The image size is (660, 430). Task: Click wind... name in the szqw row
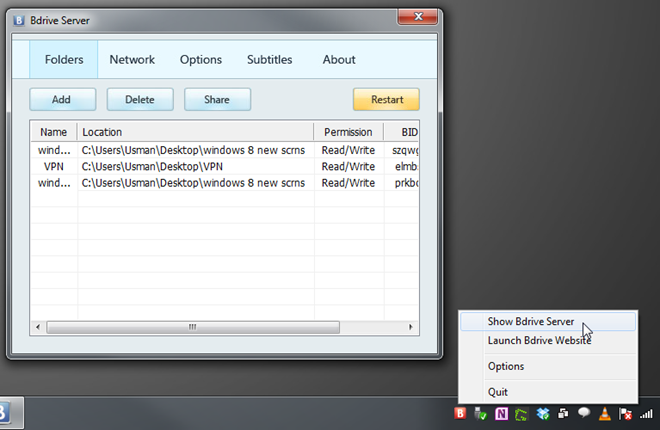54,150
